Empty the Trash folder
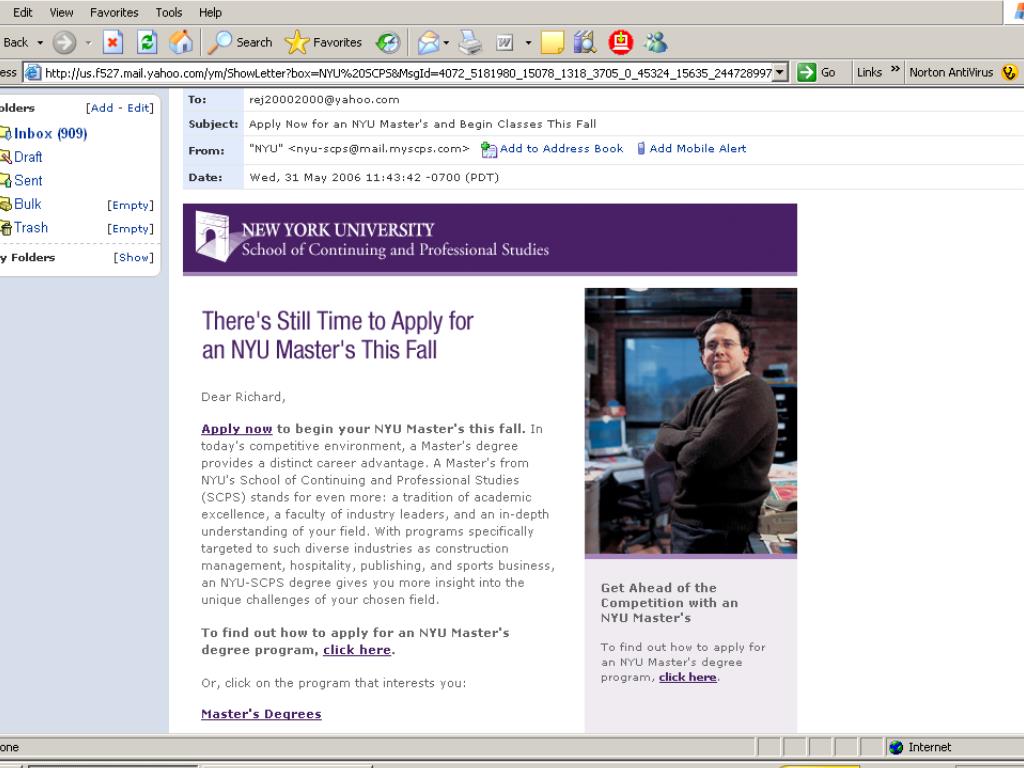1024x768 pixels. [131, 229]
